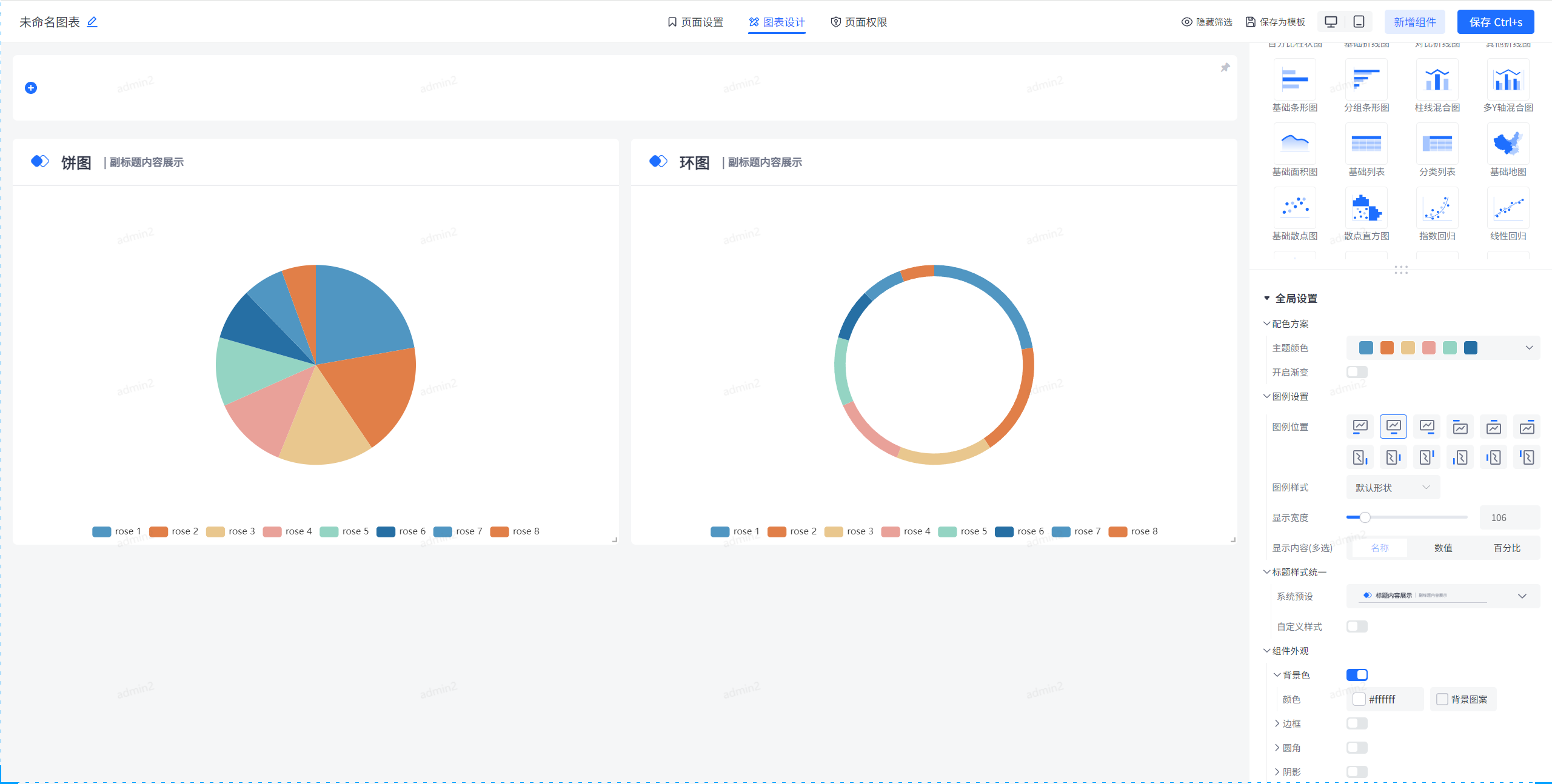Screen dimensions: 1552x784
Task: Select the 基础面积图 area chart icon
Action: pos(1294,145)
